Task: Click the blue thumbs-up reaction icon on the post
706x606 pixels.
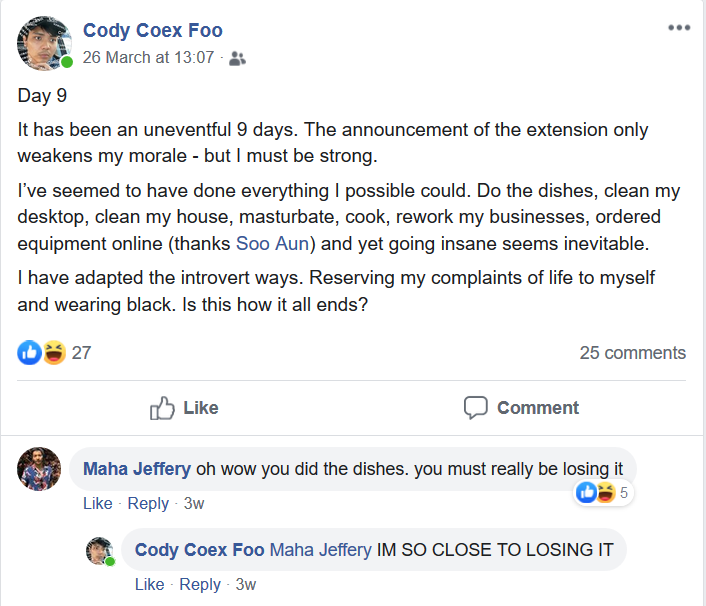Action: [x=30, y=352]
